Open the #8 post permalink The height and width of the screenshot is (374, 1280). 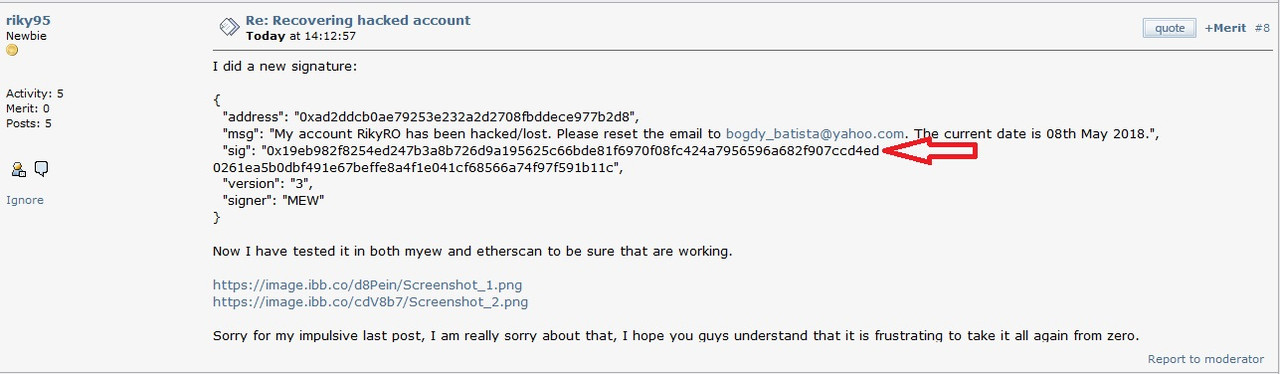(x=1263, y=28)
